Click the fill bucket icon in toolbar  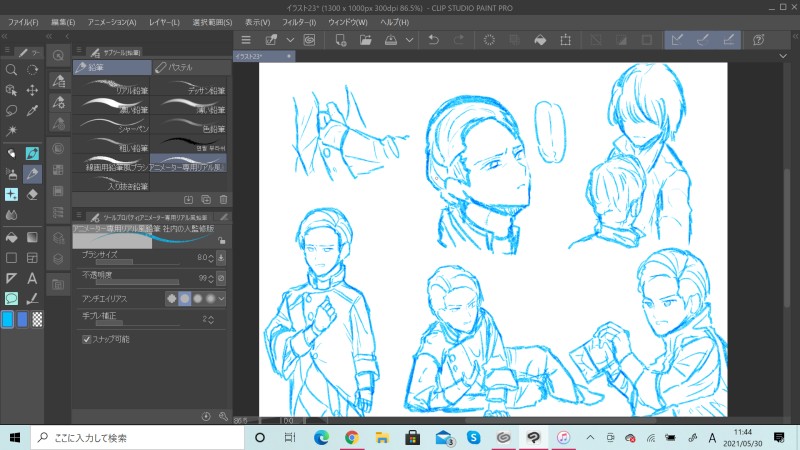pos(539,40)
